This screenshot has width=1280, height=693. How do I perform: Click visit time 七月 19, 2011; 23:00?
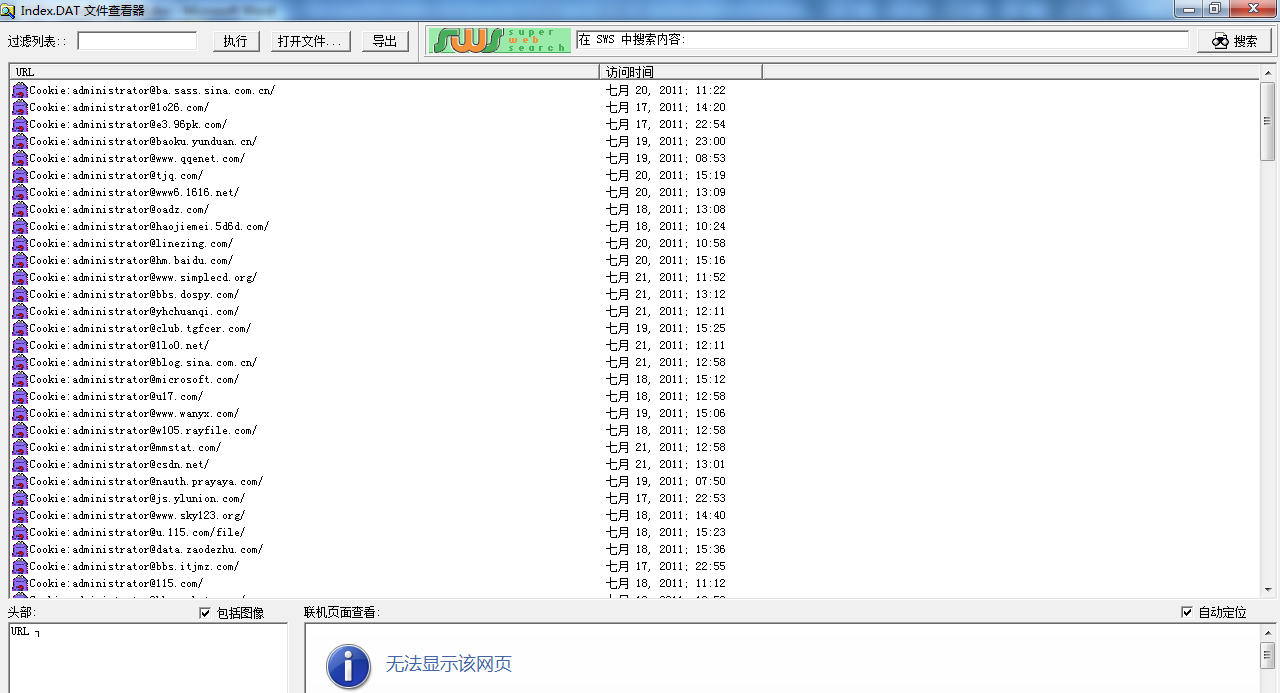tap(666, 141)
